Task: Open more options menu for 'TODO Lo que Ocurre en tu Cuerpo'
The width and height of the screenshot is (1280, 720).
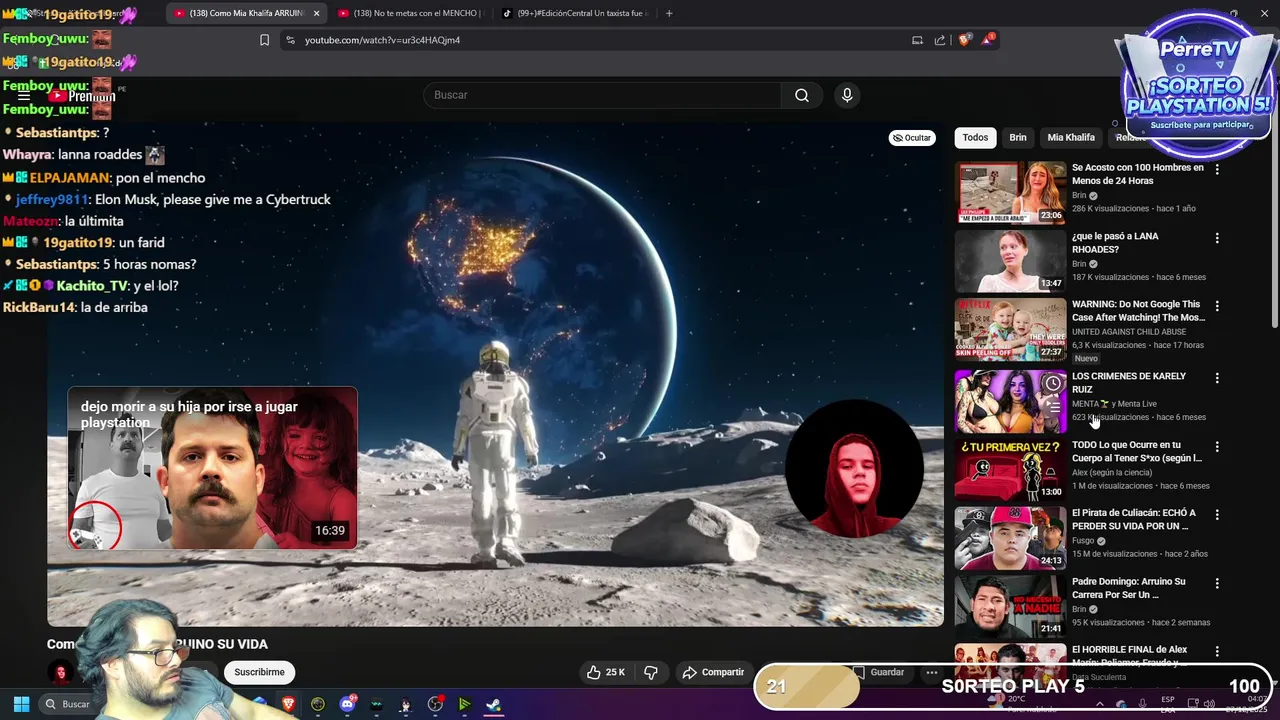Action: pos(1217,446)
